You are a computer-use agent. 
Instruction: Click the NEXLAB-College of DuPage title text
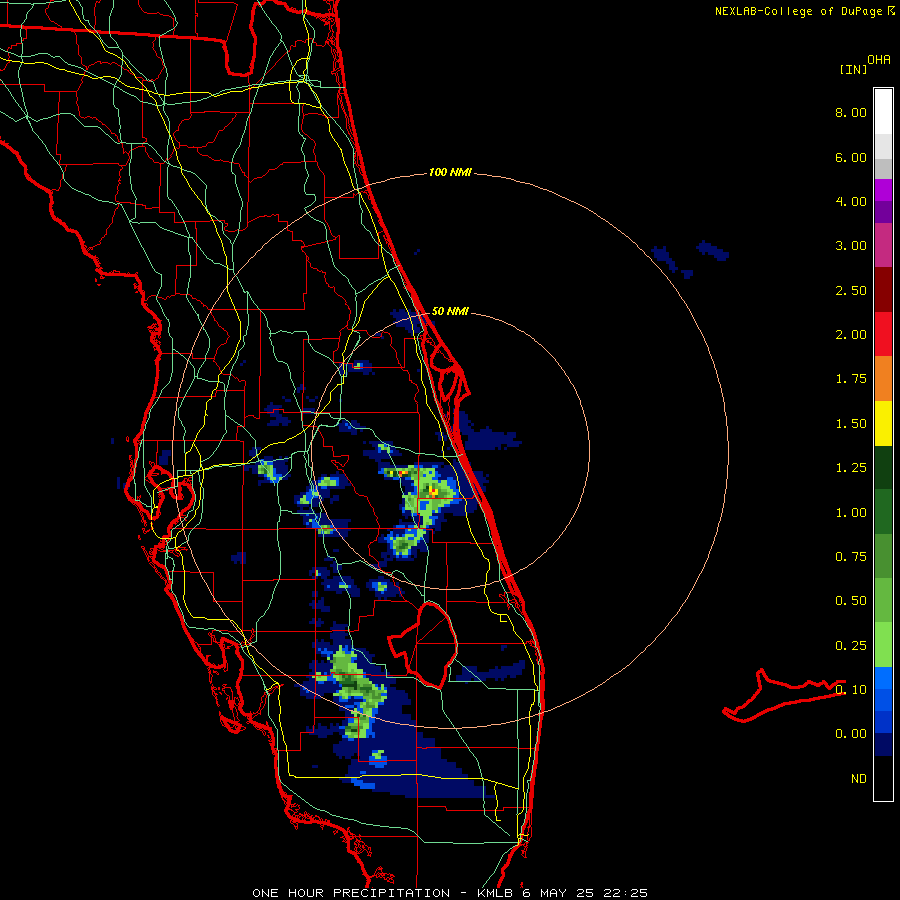pyautogui.click(x=798, y=11)
